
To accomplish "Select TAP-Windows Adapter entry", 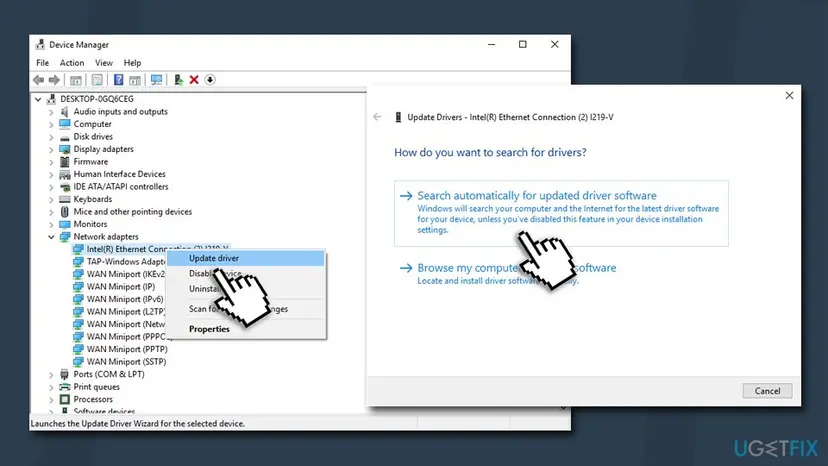I will click(x=126, y=262).
